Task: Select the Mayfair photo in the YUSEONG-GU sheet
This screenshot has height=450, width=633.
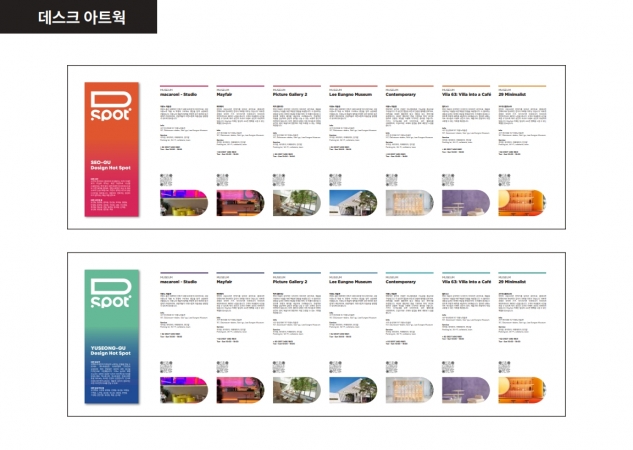Action: coord(240,390)
